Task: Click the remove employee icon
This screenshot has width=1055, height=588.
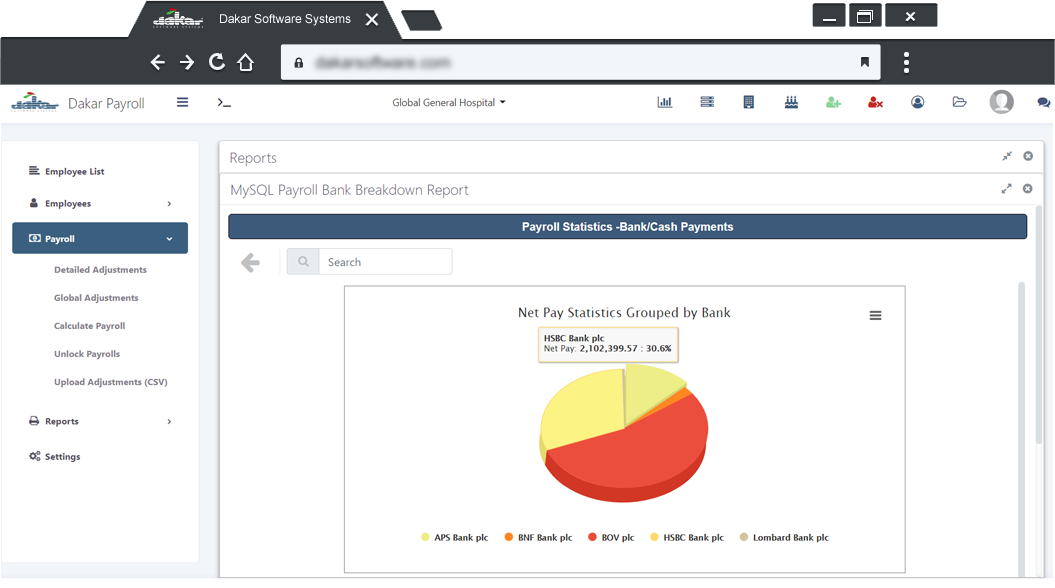Action: tap(875, 101)
